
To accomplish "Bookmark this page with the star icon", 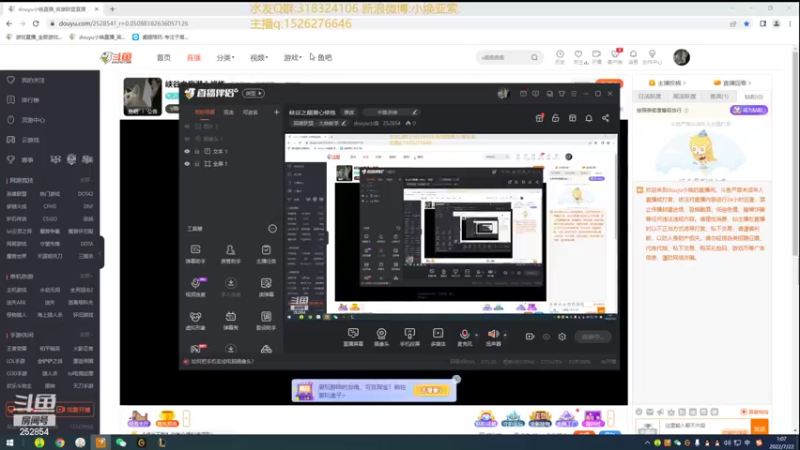I will pyautogui.click(x=746, y=23).
